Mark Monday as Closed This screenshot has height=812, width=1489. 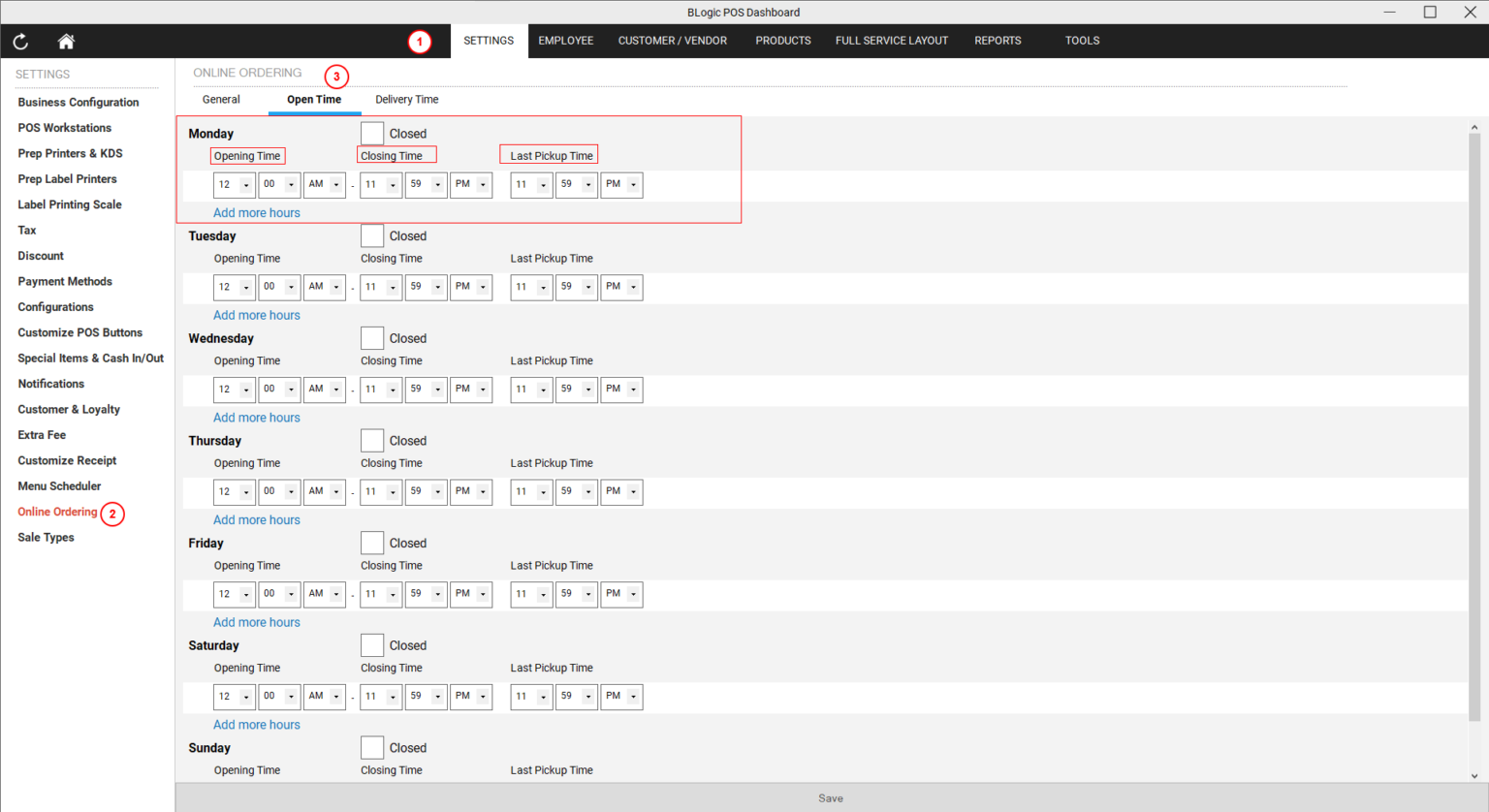pyautogui.click(x=372, y=134)
